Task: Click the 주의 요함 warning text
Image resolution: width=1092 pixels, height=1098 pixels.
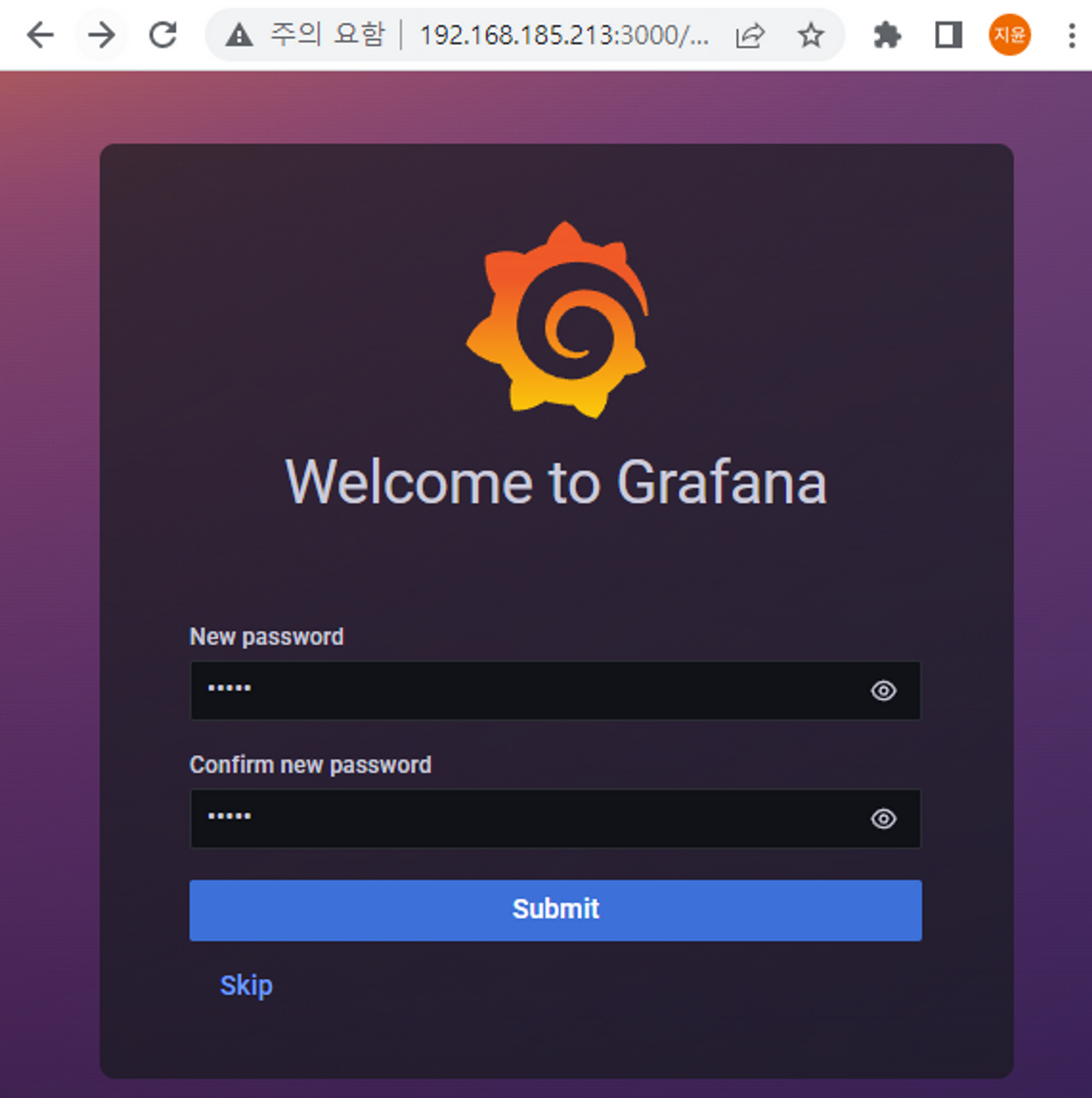Action: [x=328, y=35]
